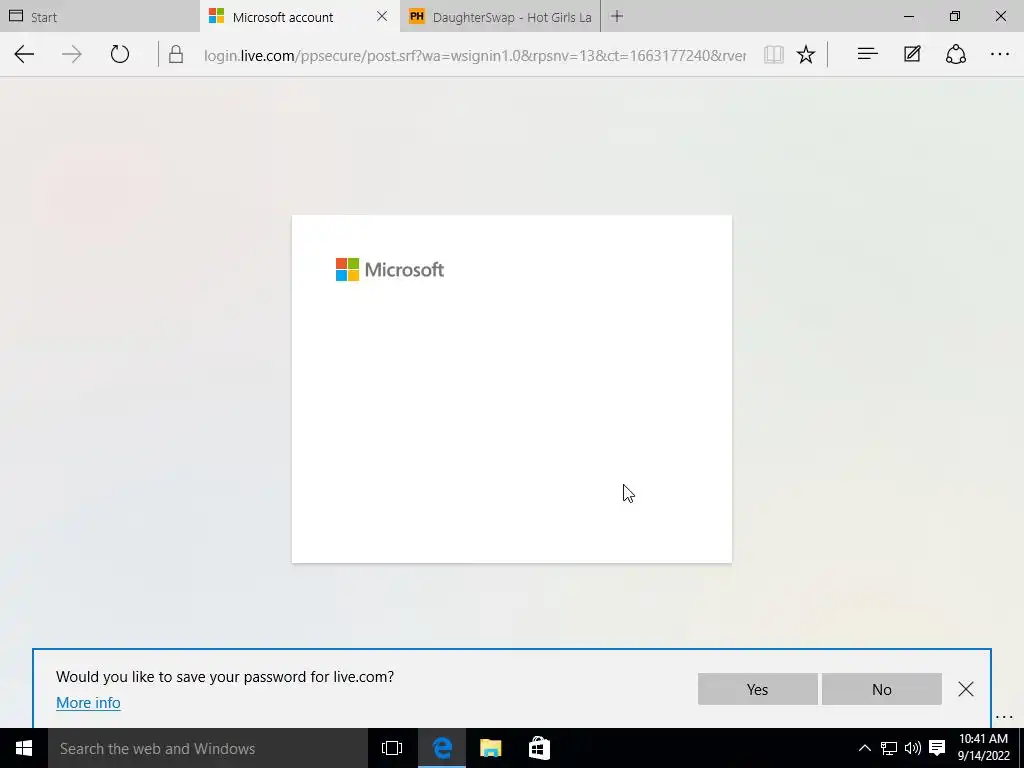Open a new tab with plus

(x=616, y=16)
